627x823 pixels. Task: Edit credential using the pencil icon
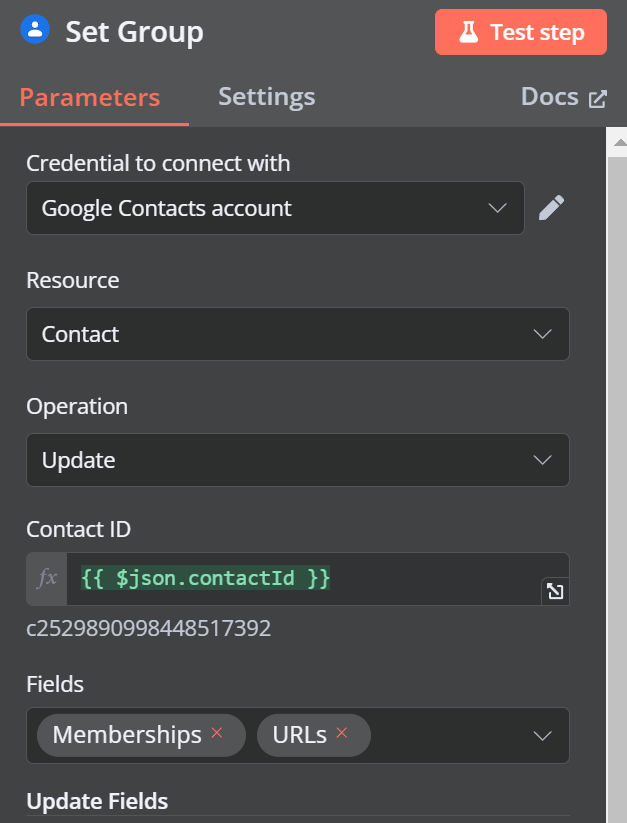click(x=551, y=208)
